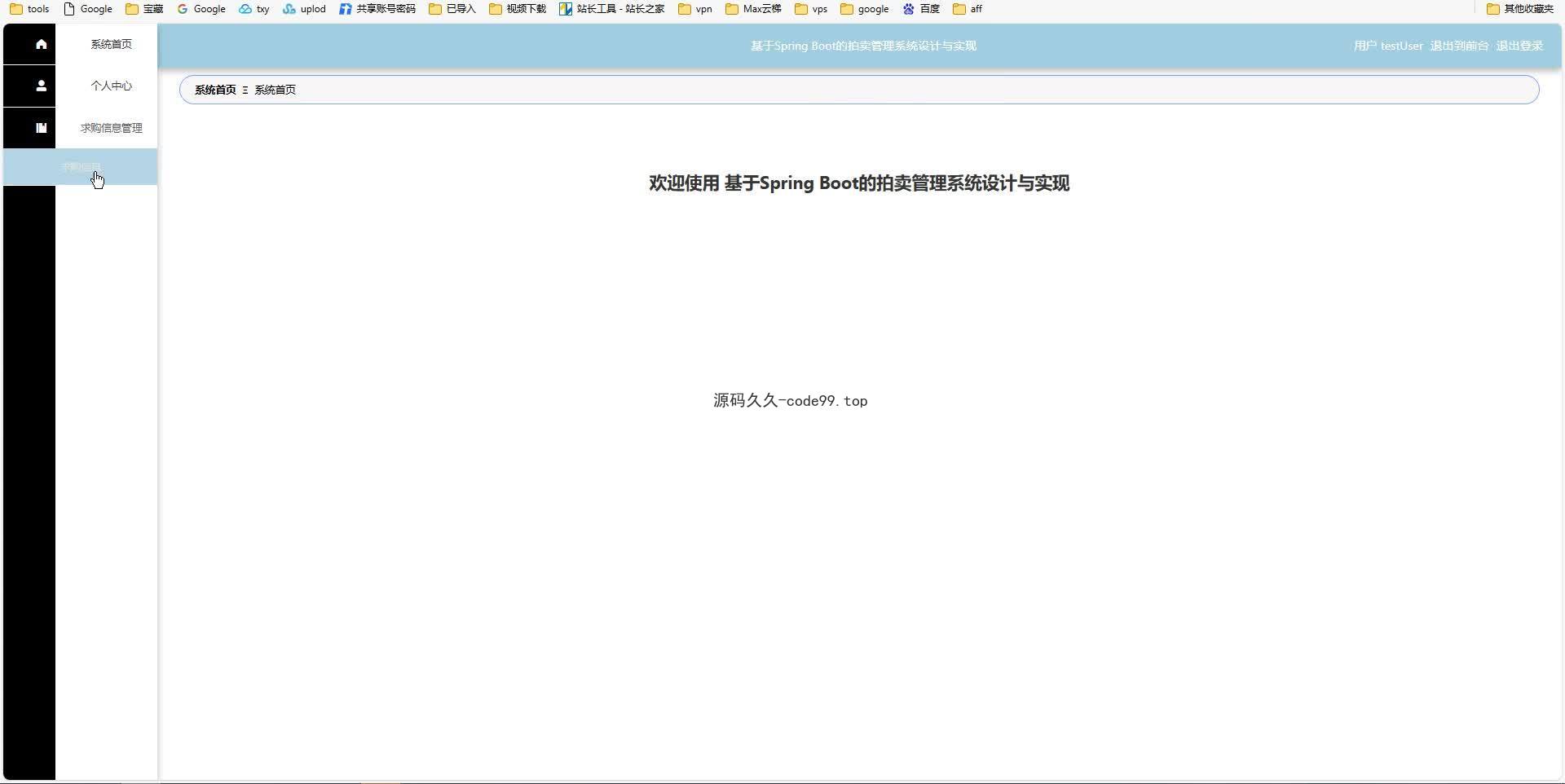Image resolution: width=1565 pixels, height=784 pixels.
Task: Expand the 求购信息管理 sidebar menu
Action: 111,128
